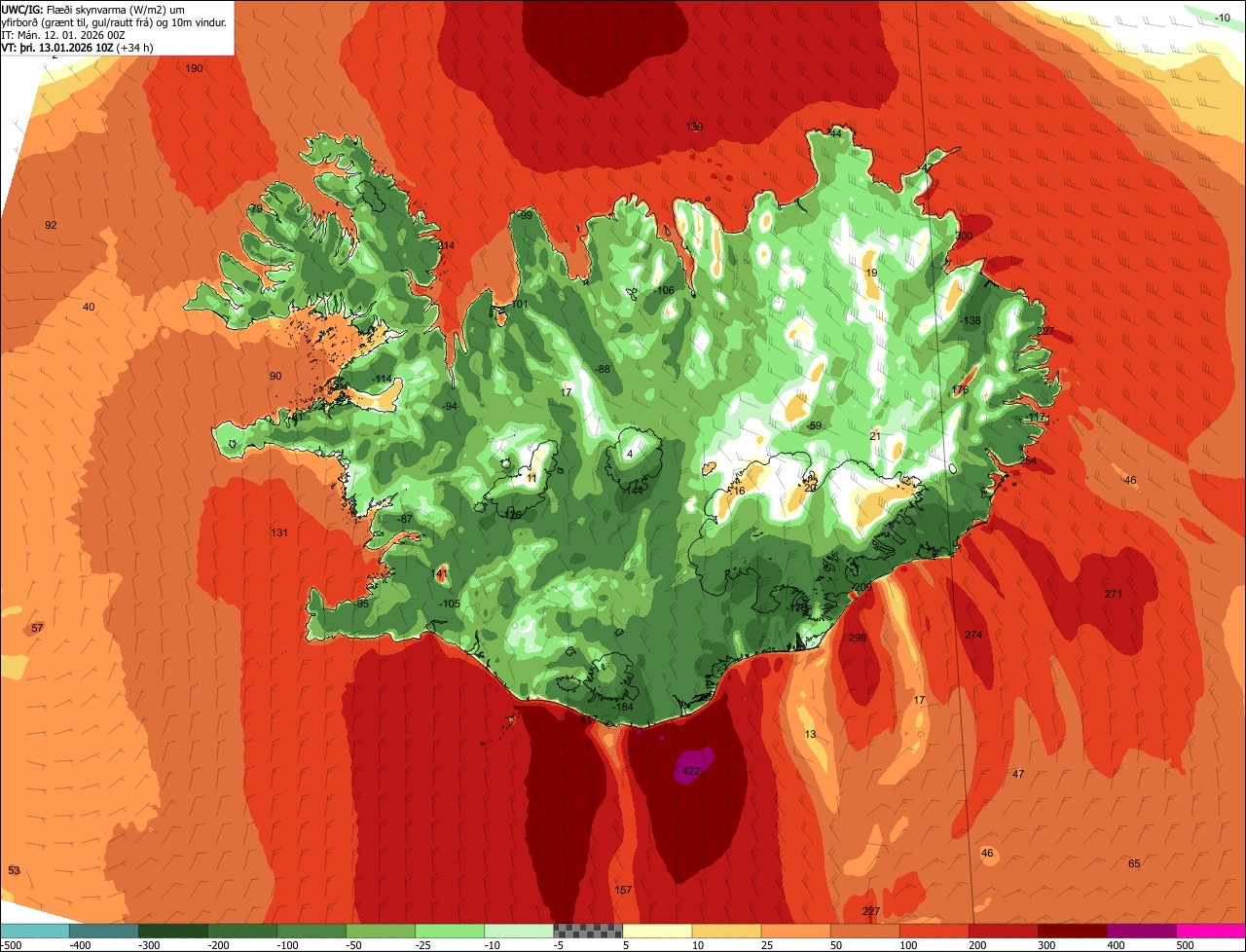
Task: Select the -88 value in north-central Iceland
Action: [x=603, y=369]
